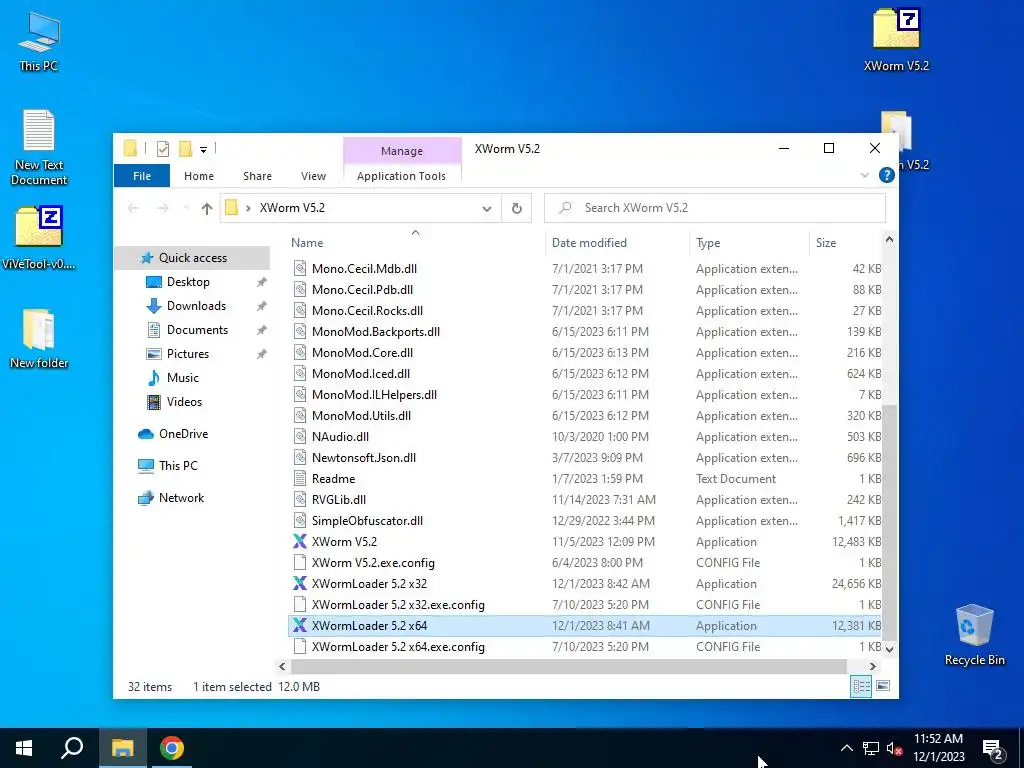Expand the path chevron before XWorm V5.2
Image resolution: width=1024 pixels, height=768 pixels.
pyautogui.click(x=248, y=208)
